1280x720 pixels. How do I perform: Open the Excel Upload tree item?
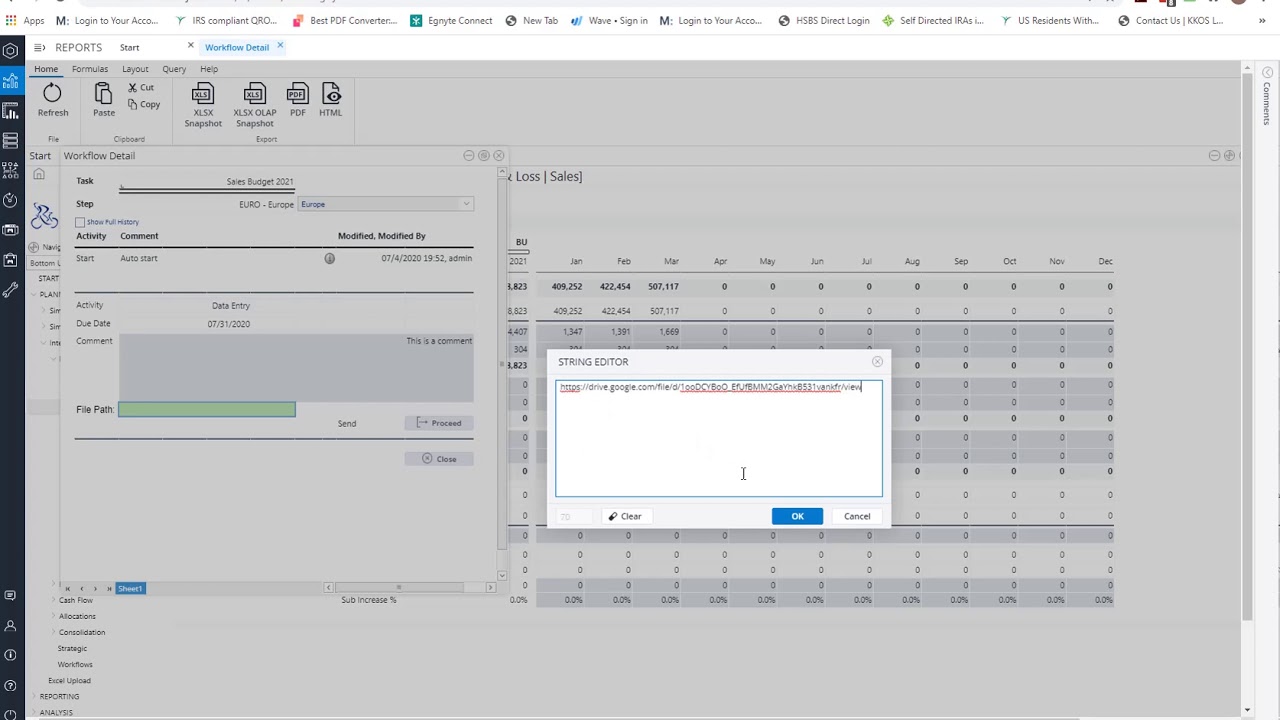(69, 680)
